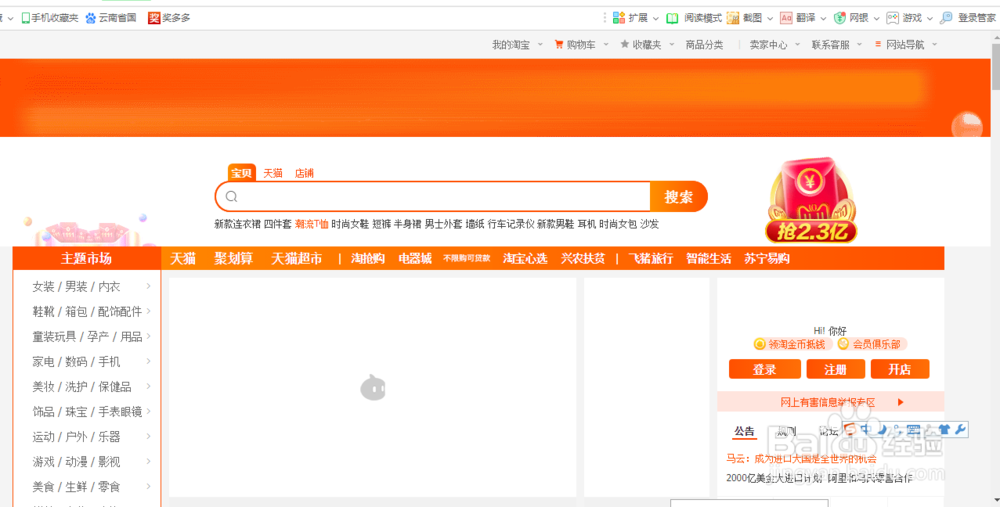
Task: Open the 奖多多 bookmark
Action: point(169,18)
